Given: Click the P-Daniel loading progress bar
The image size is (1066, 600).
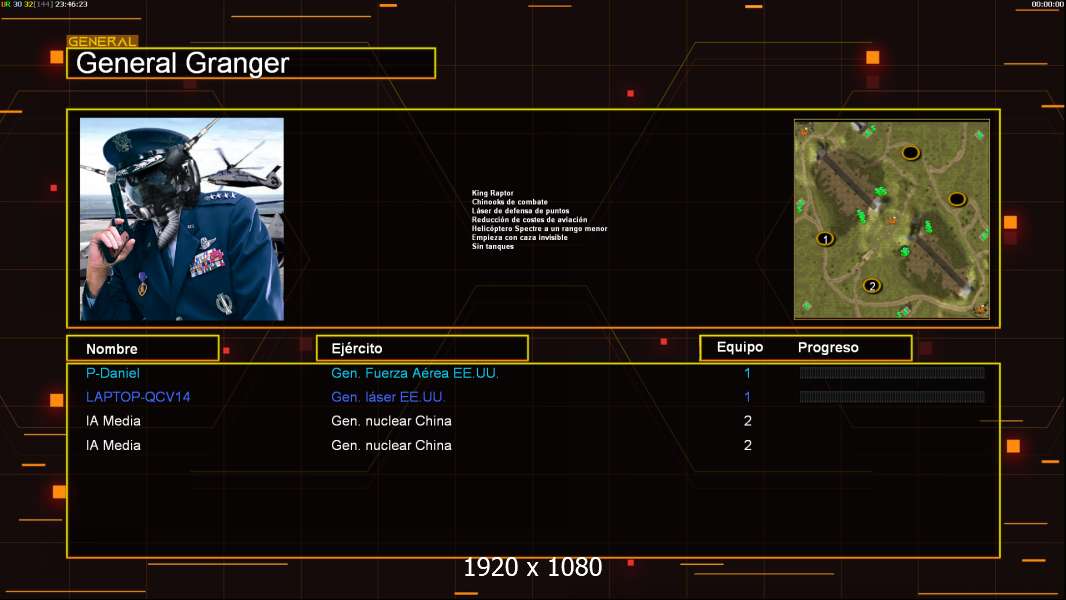Looking at the screenshot, I should (x=892, y=372).
